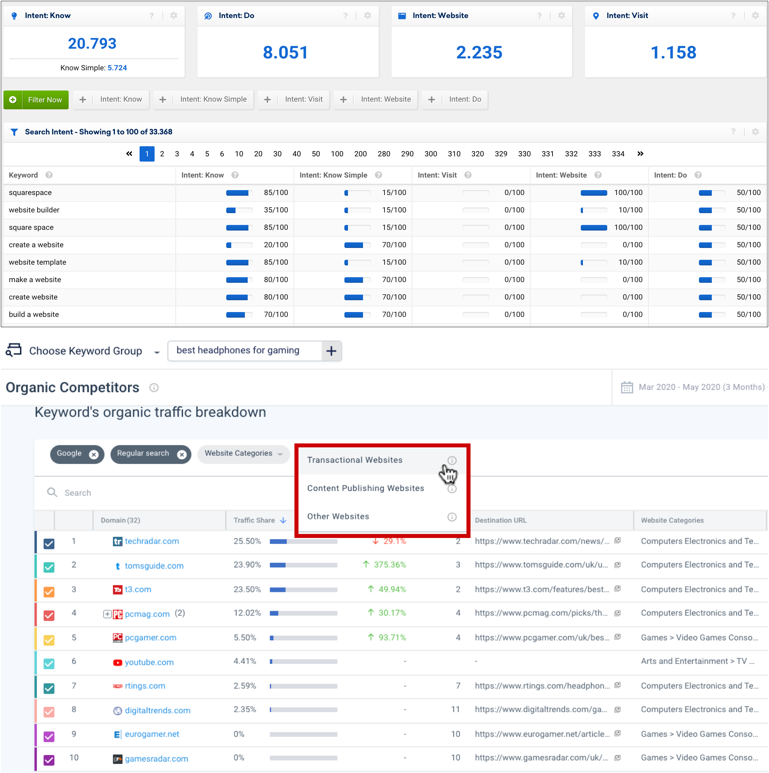Toggle checkbox for eurogamer.net row
Viewport: 769px width, 773px height.
tap(49, 737)
